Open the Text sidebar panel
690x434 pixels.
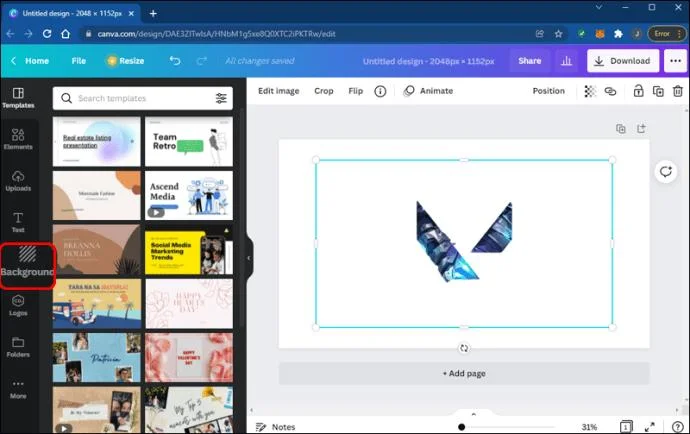coord(18,222)
